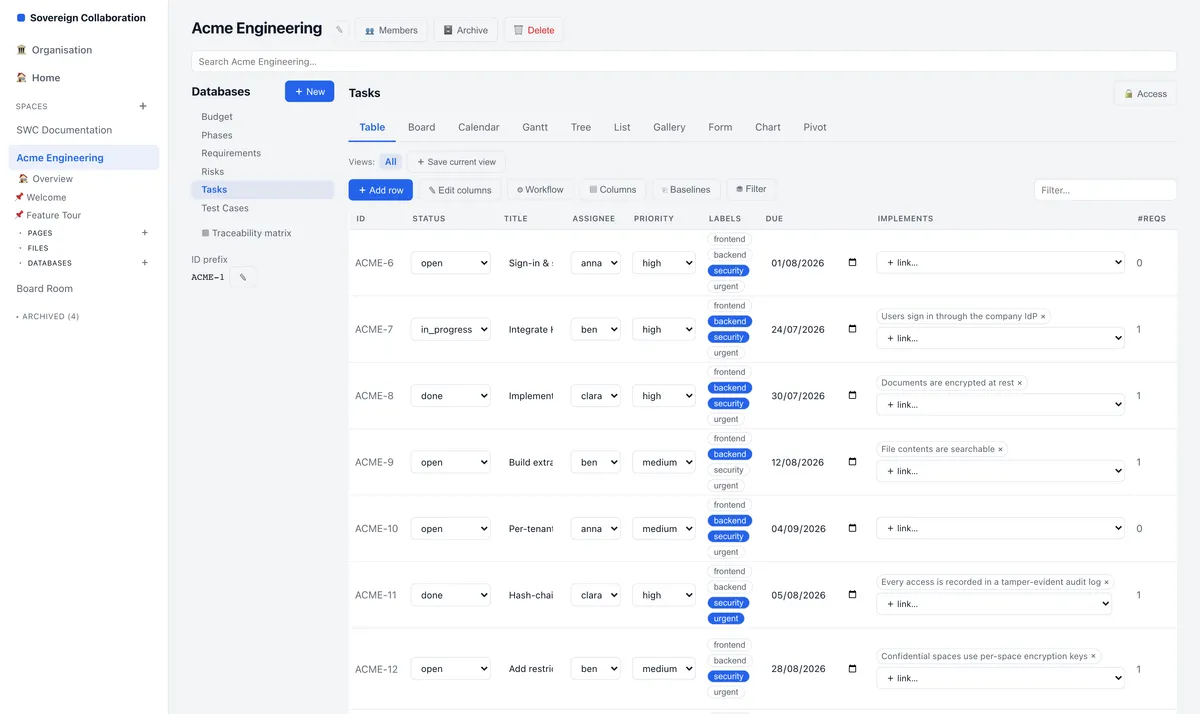Image resolution: width=1200 pixels, height=714 pixels.
Task: Click the pencil icon beside Acme Engineering title
Action: (x=339, y=30)
